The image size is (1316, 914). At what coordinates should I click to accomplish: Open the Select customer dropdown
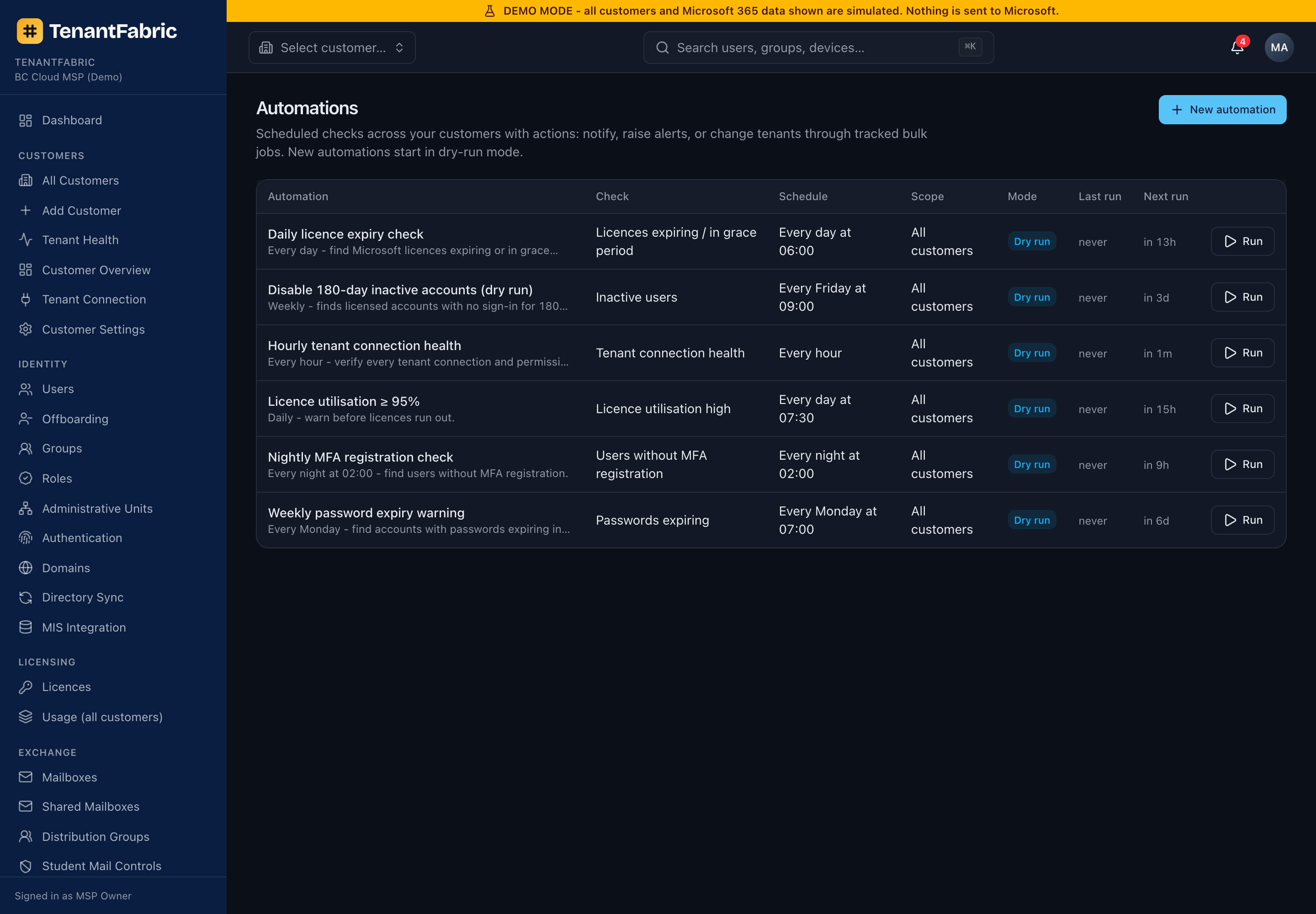[332, 48]
